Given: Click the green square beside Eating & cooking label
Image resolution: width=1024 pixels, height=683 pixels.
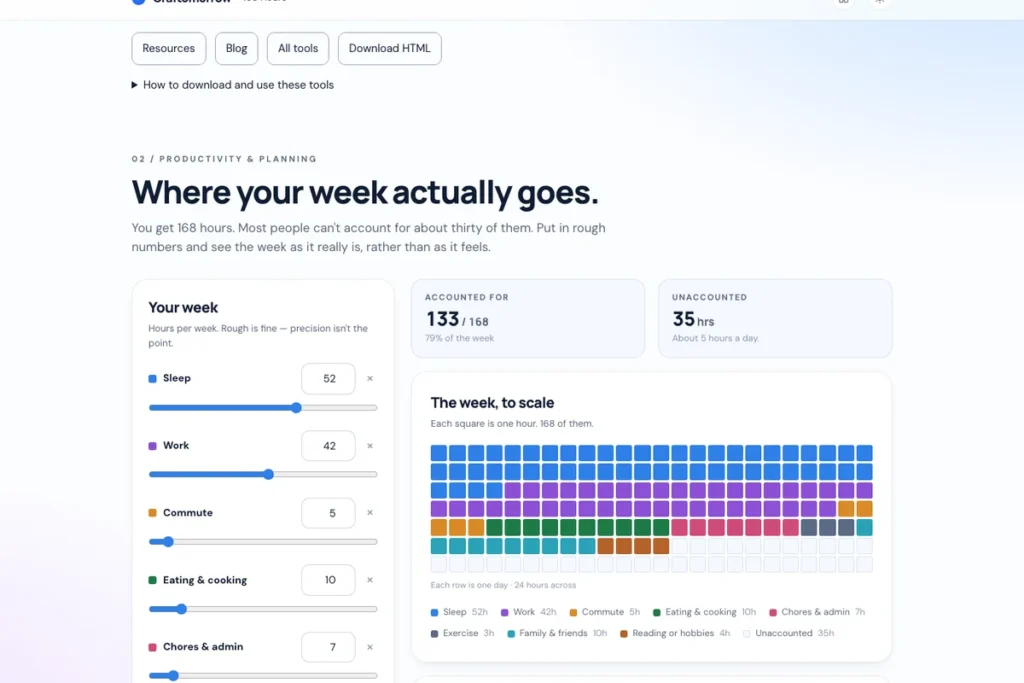Looking at the screenshot, I should click(152, 580).
